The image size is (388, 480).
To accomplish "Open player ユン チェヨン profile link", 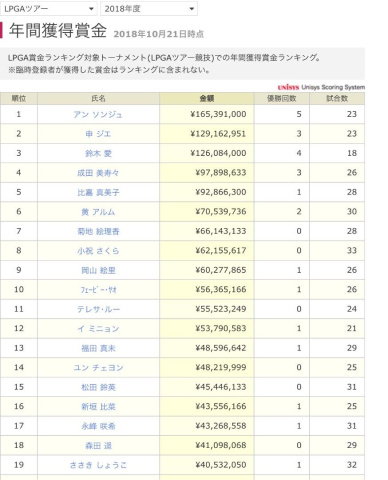I will coord(98,368).
